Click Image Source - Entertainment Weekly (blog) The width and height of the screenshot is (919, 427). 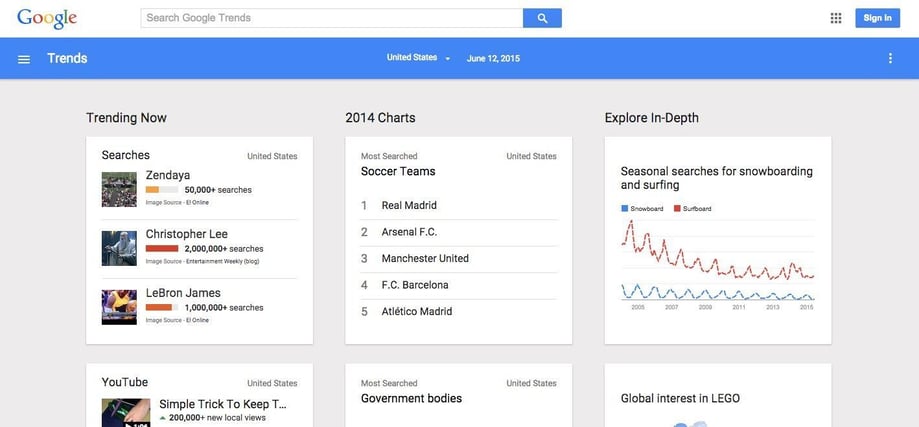pos(202,261)
